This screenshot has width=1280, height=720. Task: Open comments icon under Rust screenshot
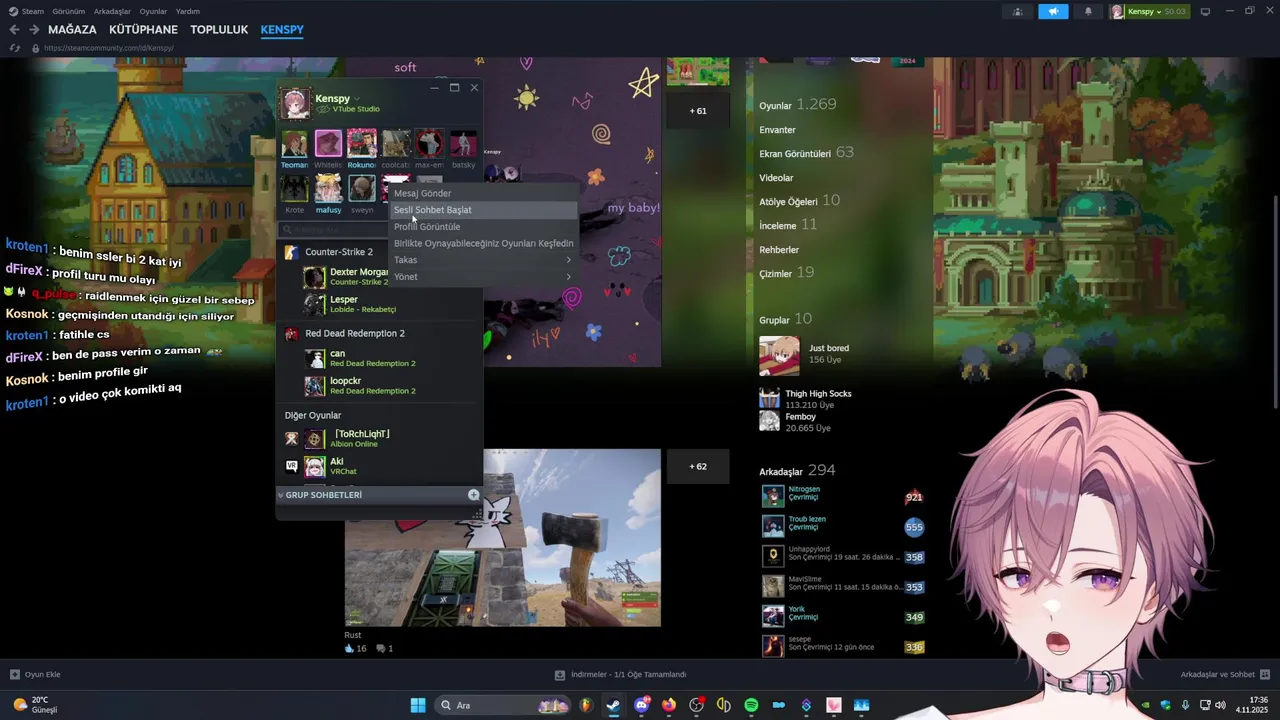[x=380, y=648]
